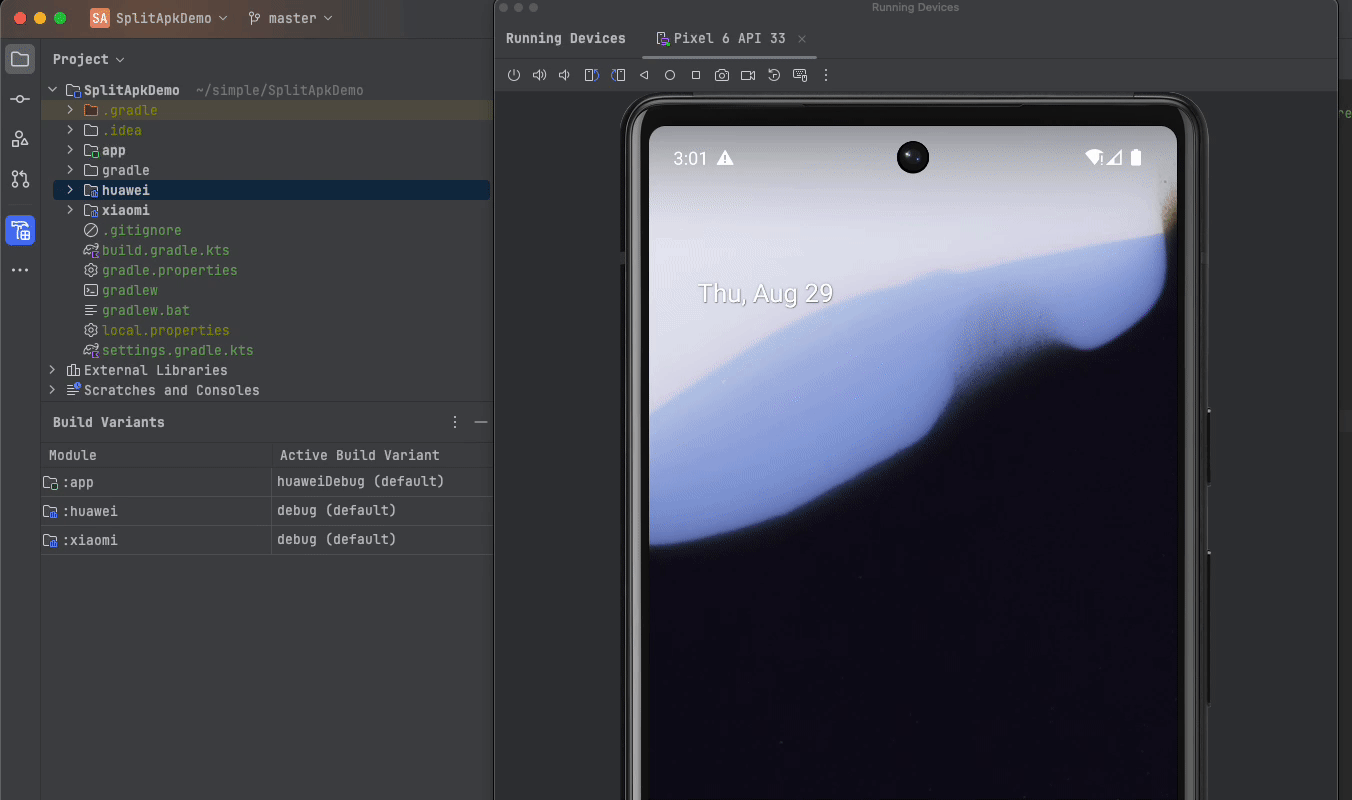Select the :xiaomi module cell

[156, 540]
